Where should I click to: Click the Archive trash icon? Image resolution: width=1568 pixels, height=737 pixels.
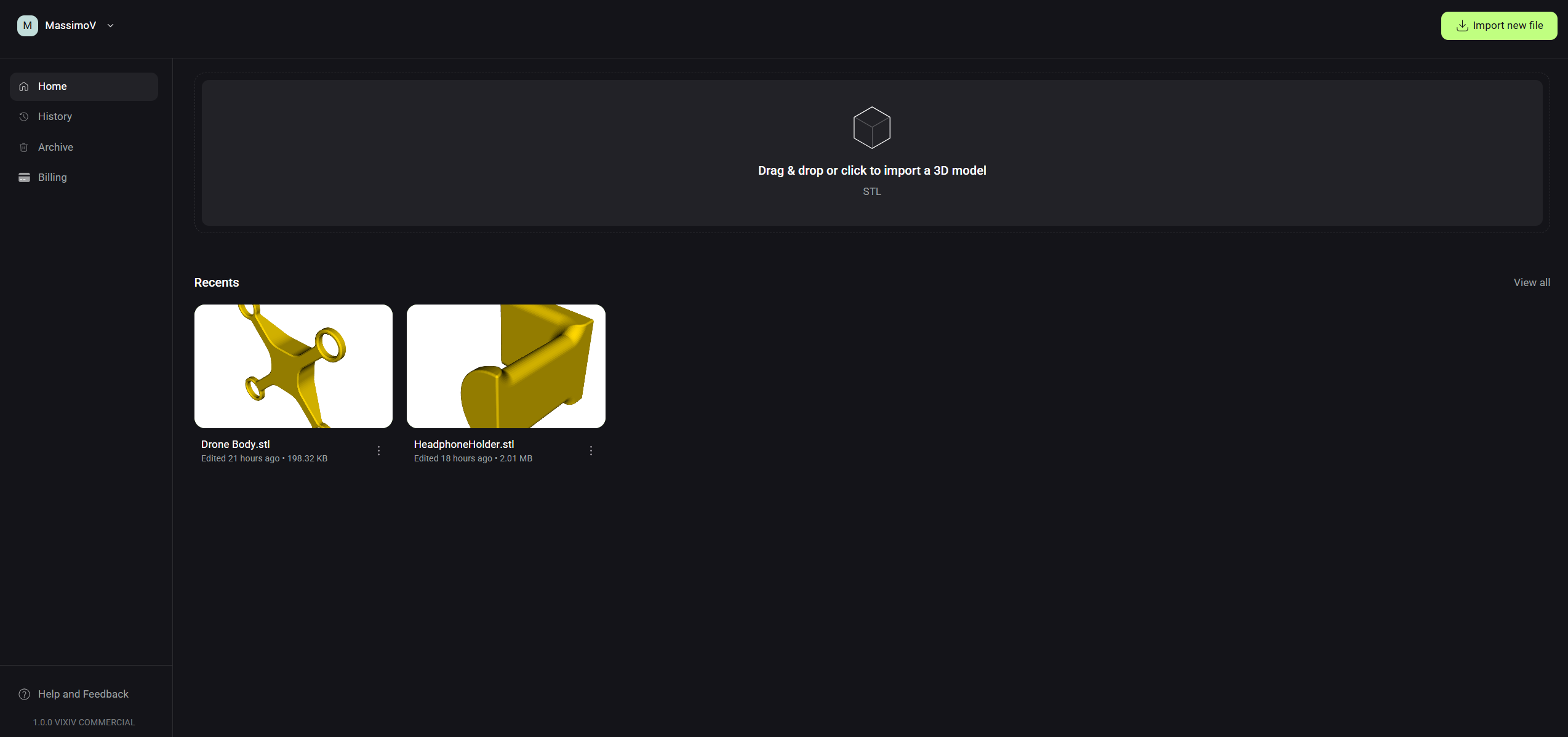[x=24, y=148]
